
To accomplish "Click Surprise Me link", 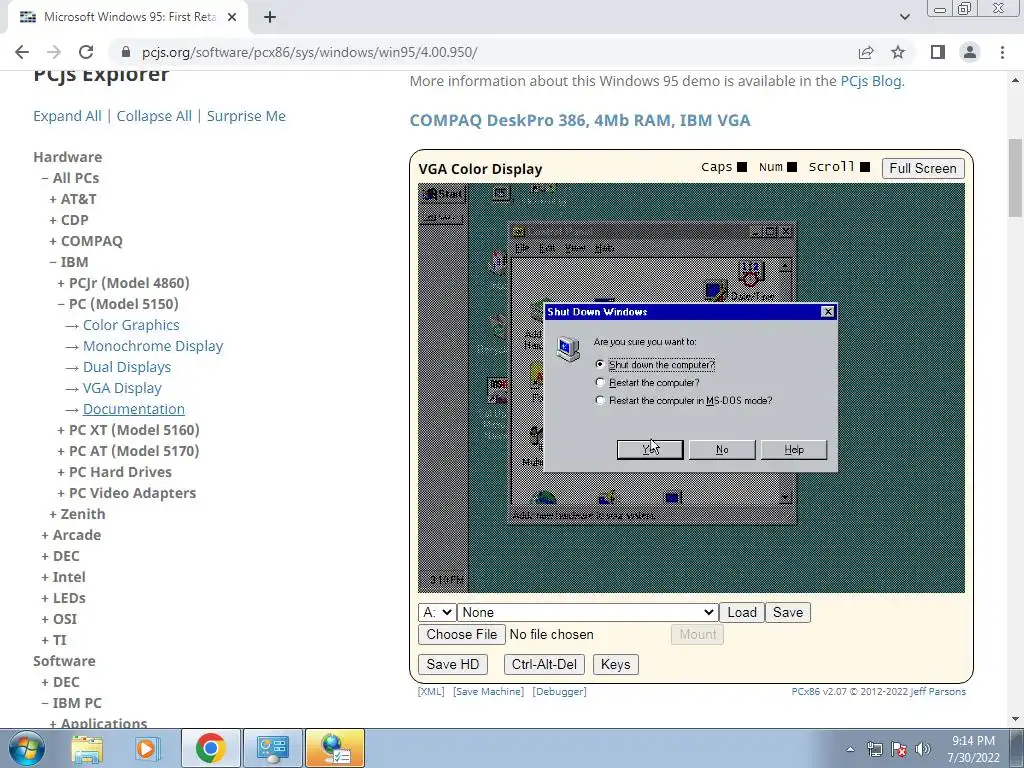I will (246, 116).
